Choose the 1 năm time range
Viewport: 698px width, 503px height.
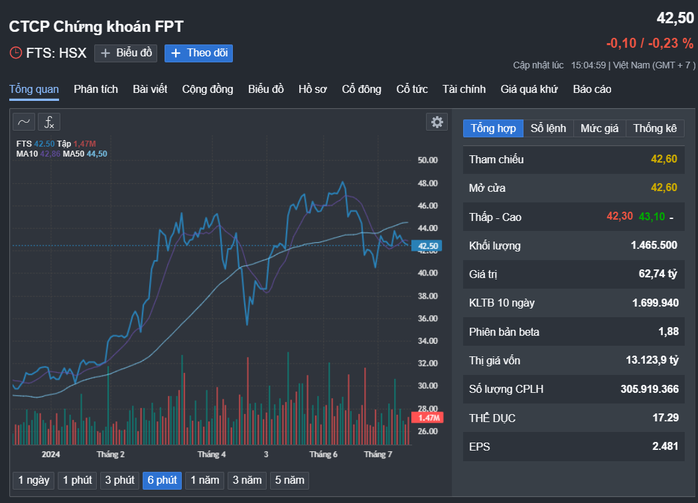[205, 481]
